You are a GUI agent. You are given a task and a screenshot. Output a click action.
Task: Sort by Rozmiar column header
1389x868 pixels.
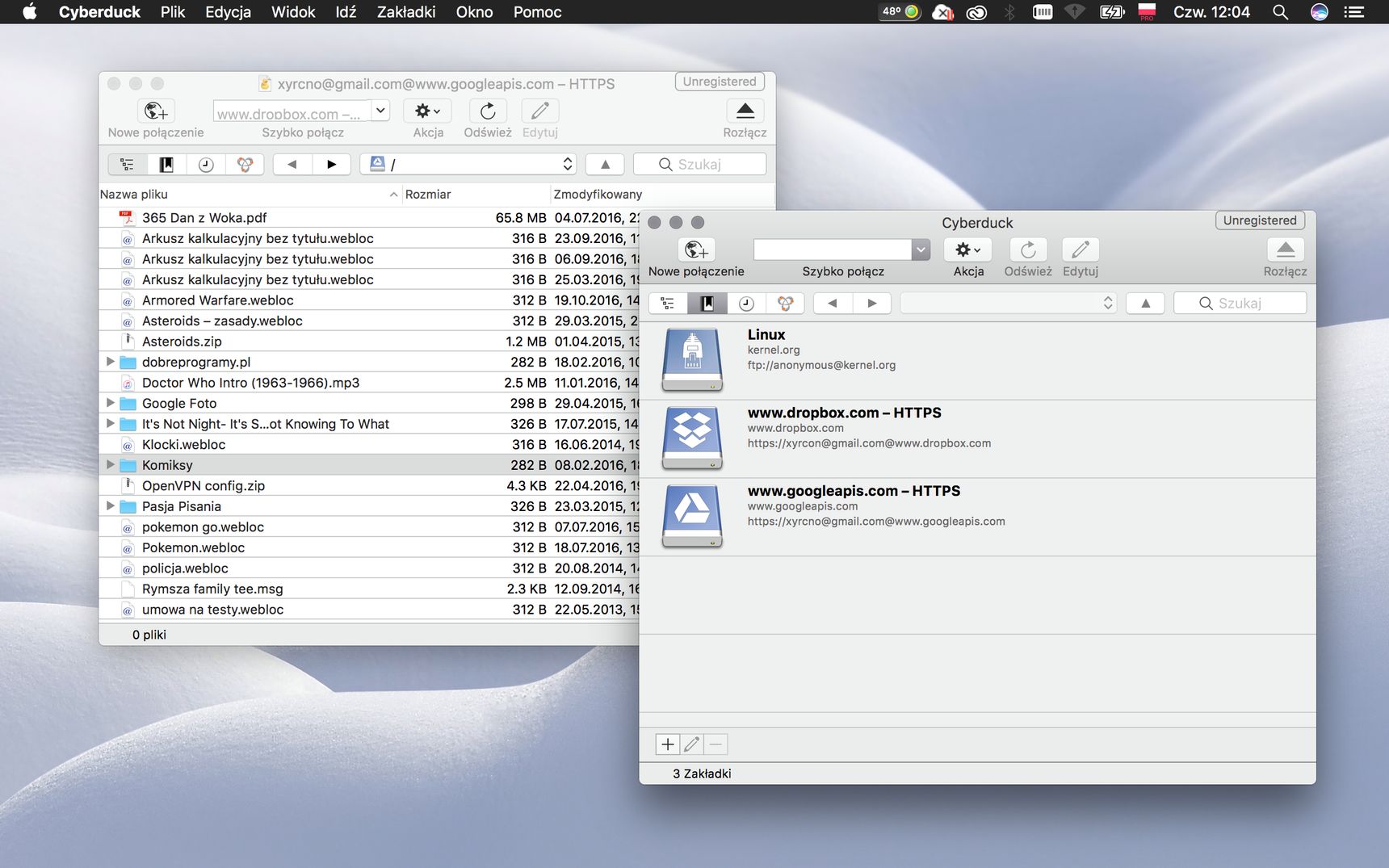coord(476,195)
